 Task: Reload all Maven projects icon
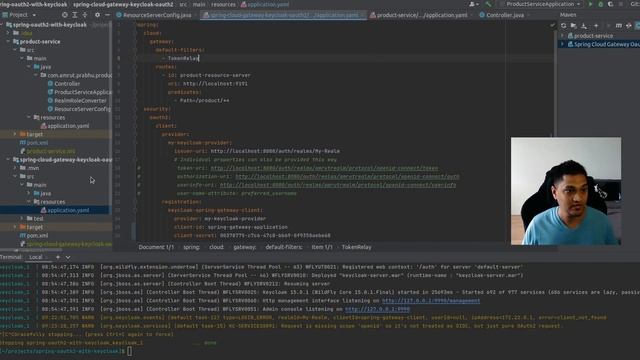click(564, 25)
